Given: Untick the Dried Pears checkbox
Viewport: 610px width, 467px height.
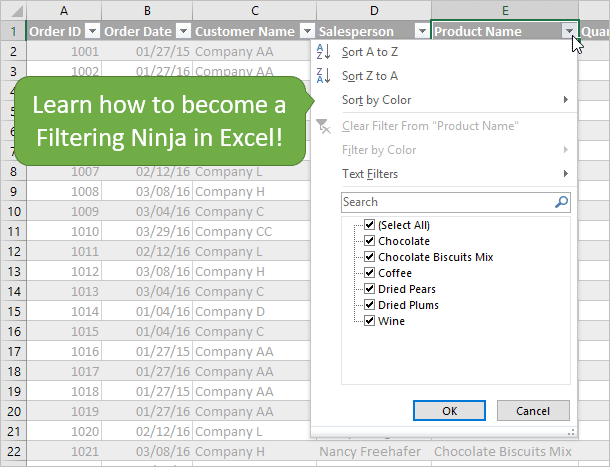Looking at the screenshot, I should pyautogui.click(x=370, y=289).
